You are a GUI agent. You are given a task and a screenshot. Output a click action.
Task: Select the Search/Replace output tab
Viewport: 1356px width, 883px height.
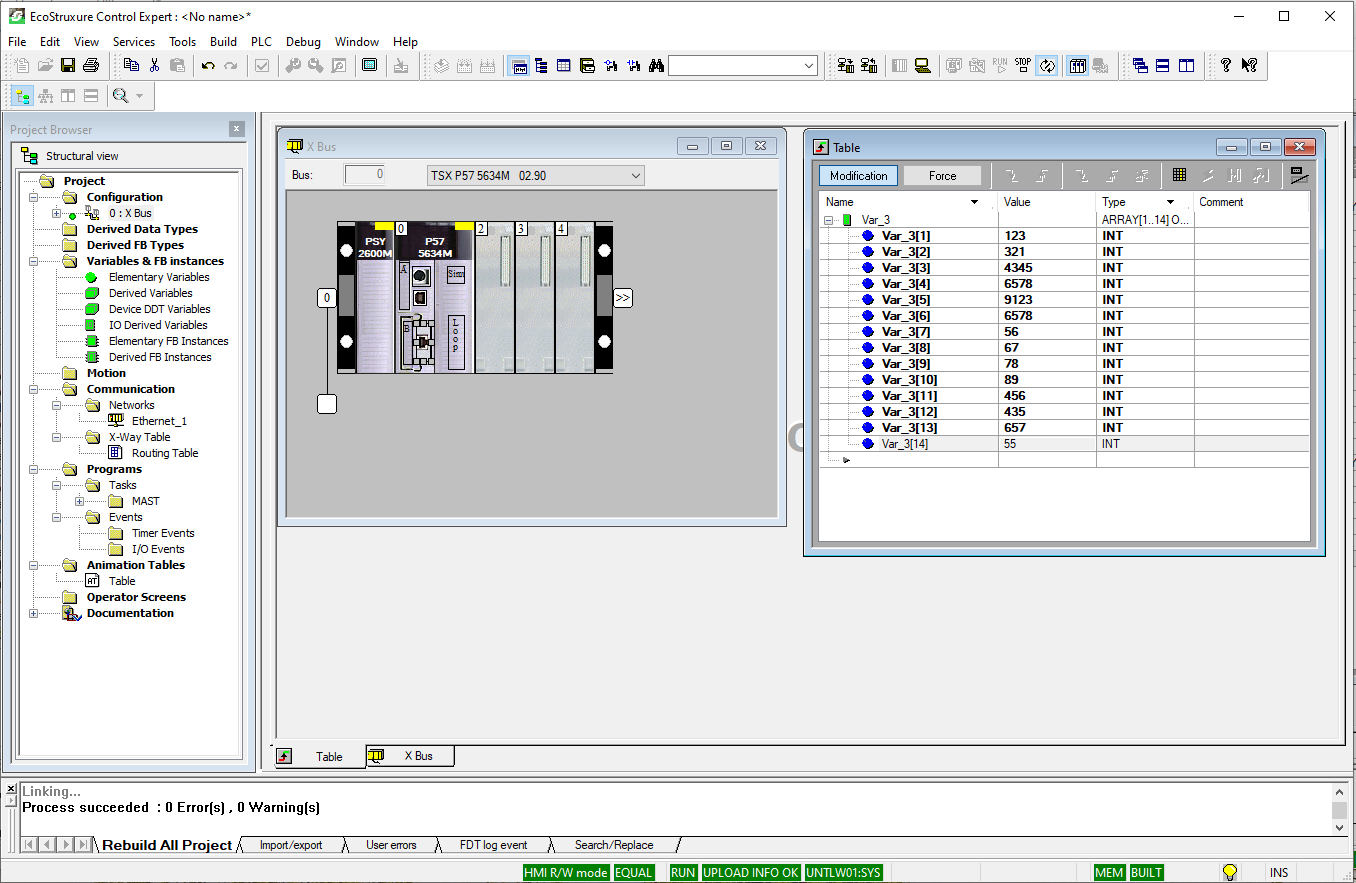[614, 845]
